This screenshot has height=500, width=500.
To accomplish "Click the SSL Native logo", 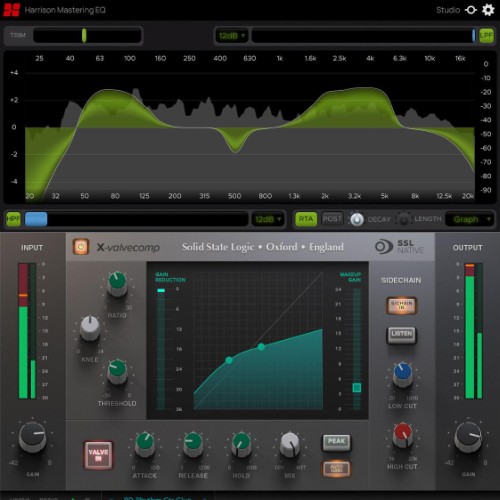I will tap(399, 247).
